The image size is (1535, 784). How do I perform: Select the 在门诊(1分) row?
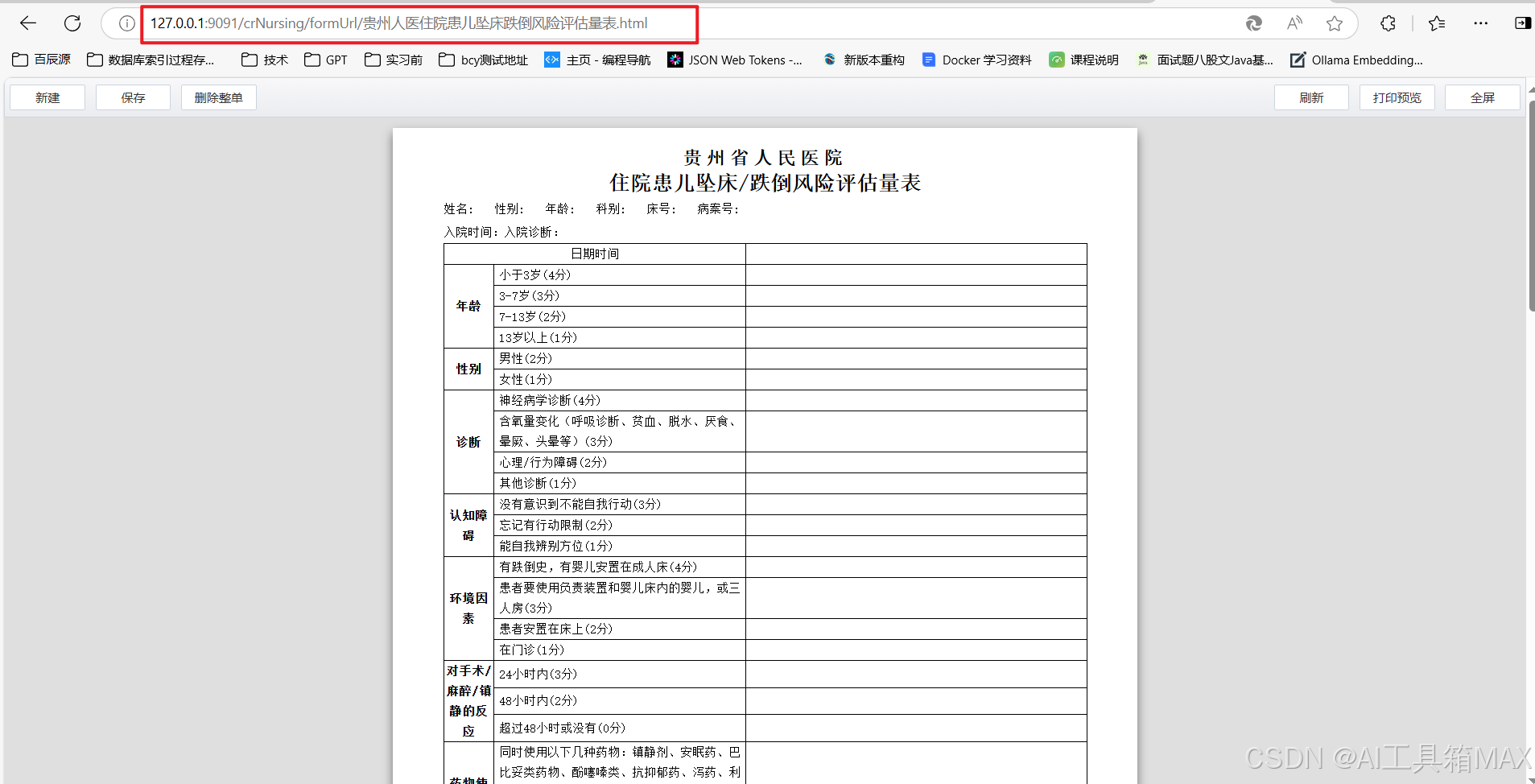point(790,650)
